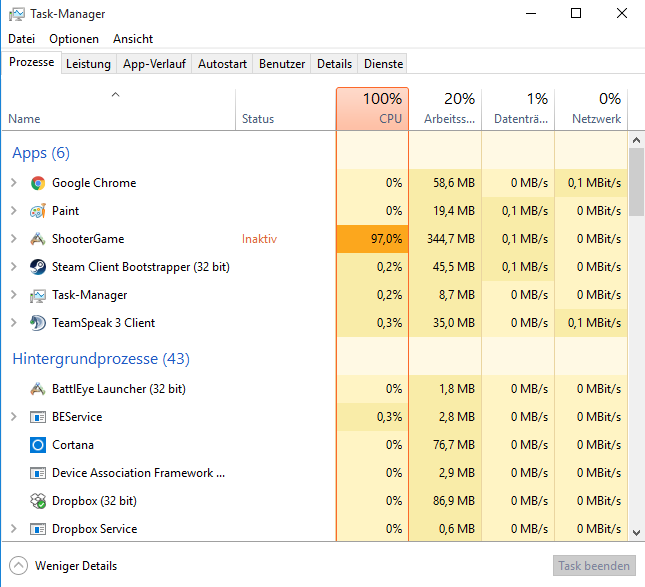The width and height of the screenshot is (645, 587).
Task: Select 'Device Association Framework ...' name
Action: coord(138,473)
